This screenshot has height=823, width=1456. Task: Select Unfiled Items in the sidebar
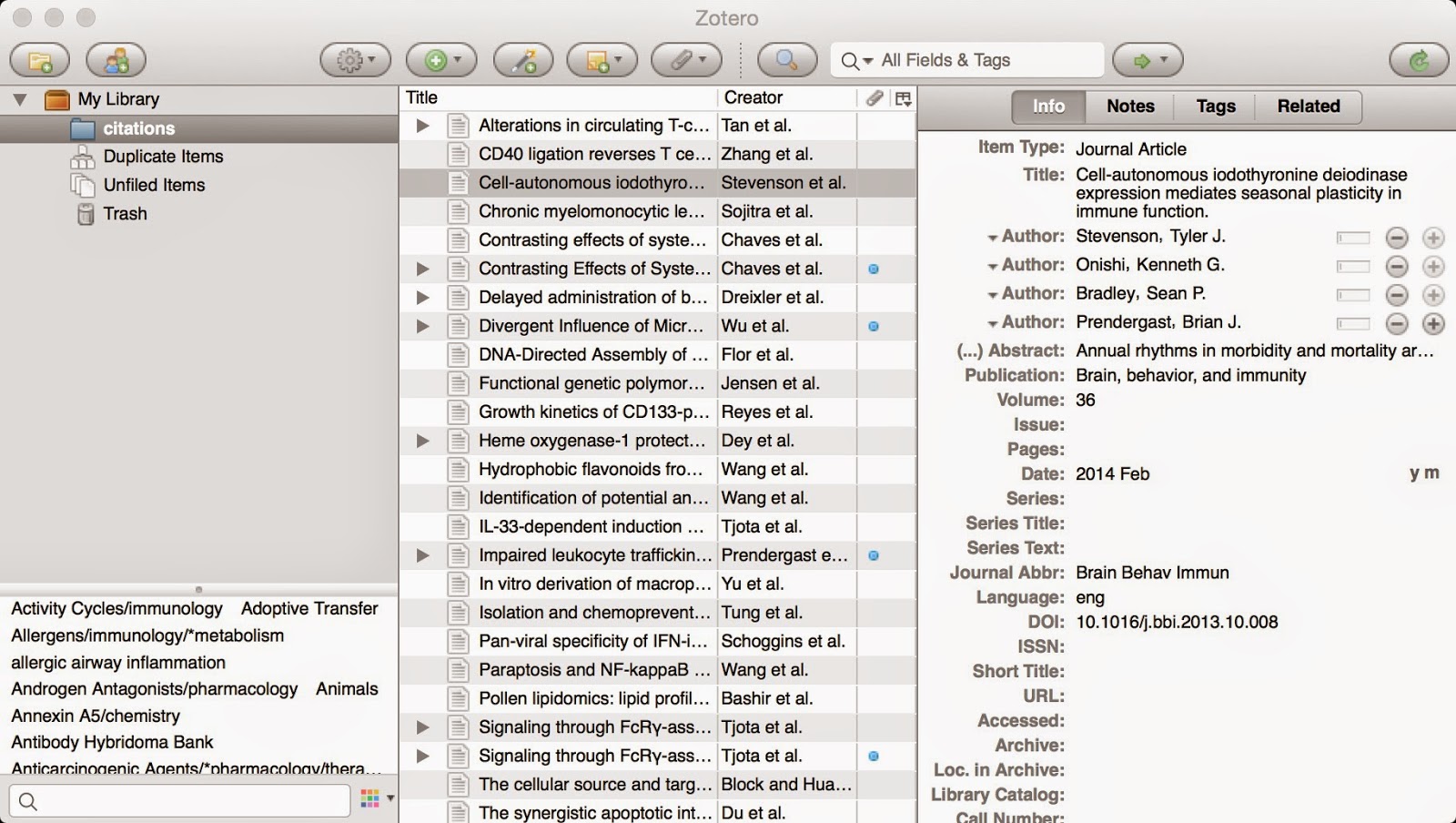point(154,185)
